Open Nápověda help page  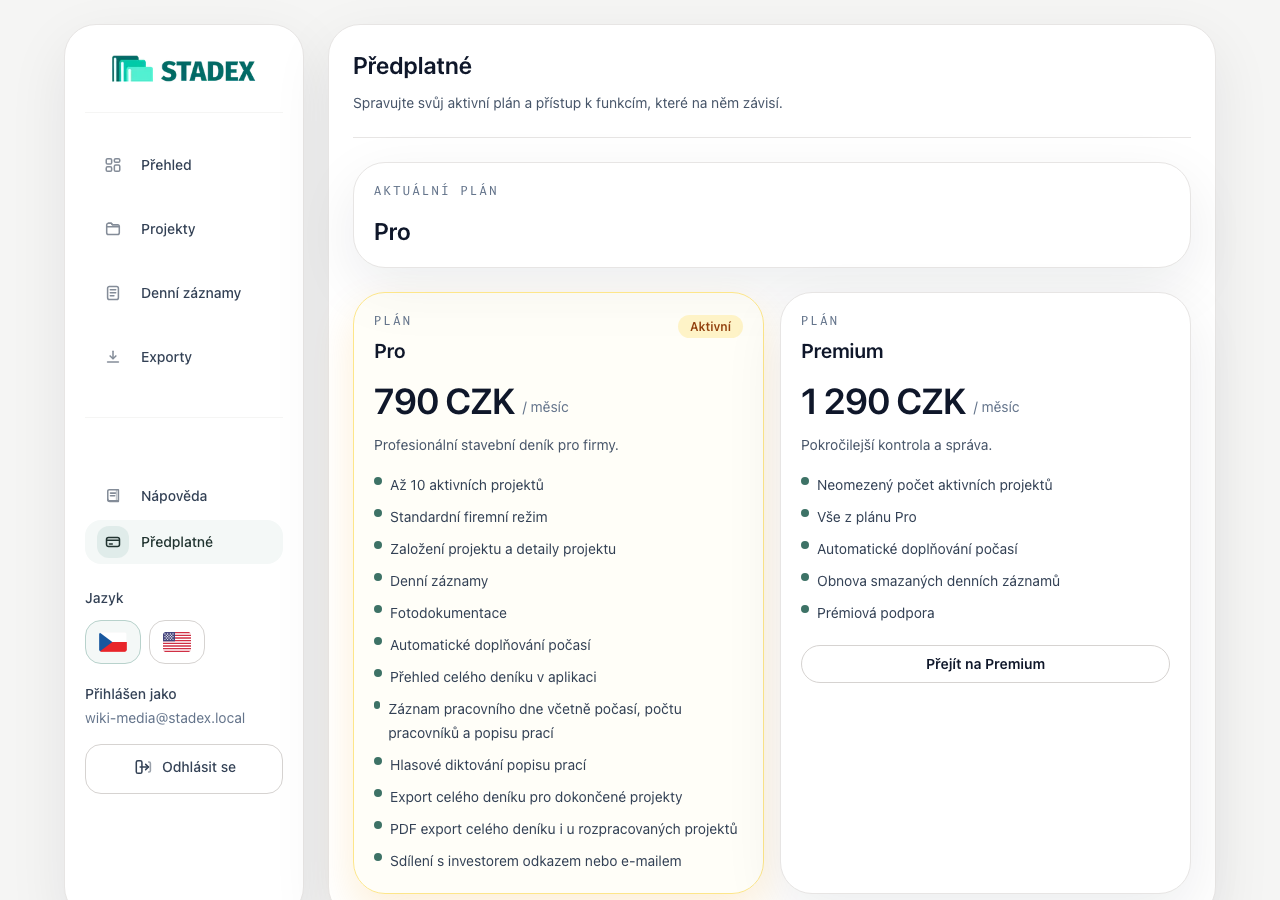click(184, 496)
